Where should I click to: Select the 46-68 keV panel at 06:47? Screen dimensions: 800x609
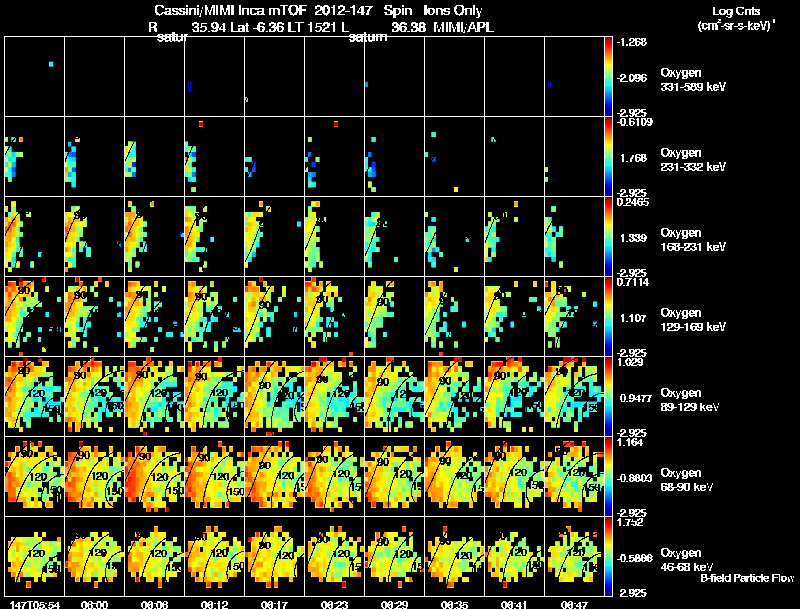[x=574, y=556]
